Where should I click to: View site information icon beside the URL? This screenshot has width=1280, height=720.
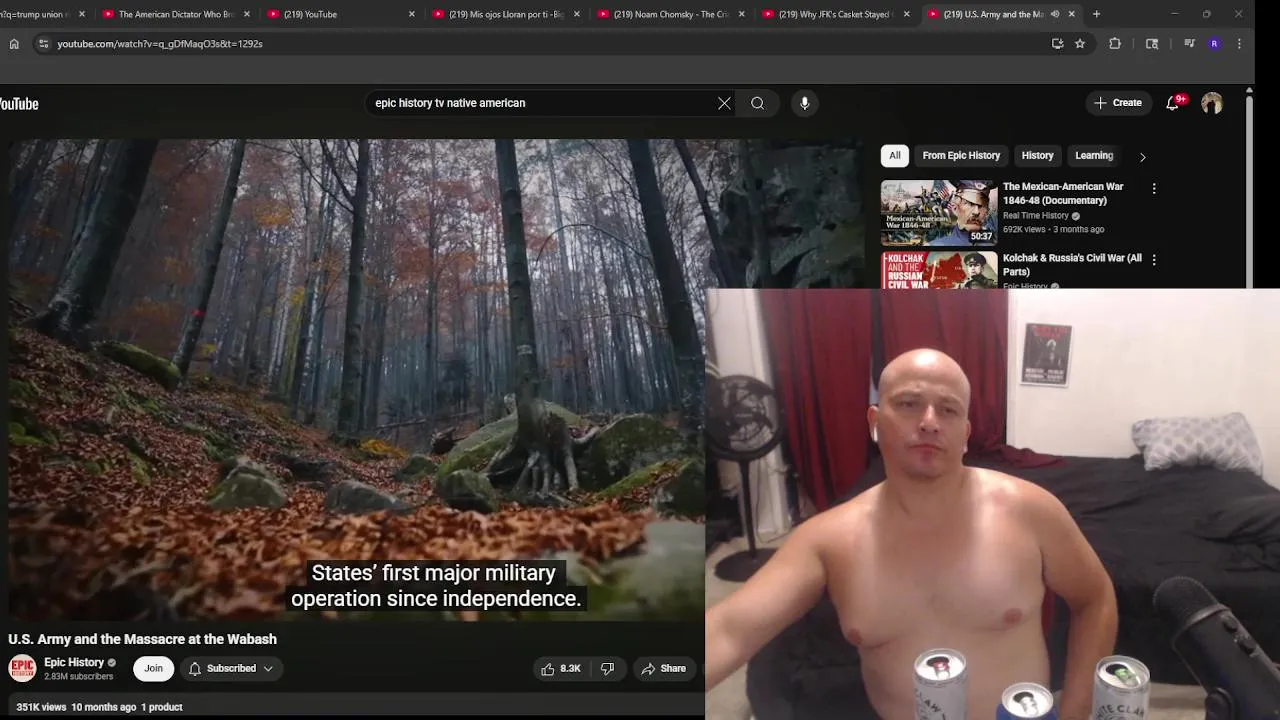43,44
